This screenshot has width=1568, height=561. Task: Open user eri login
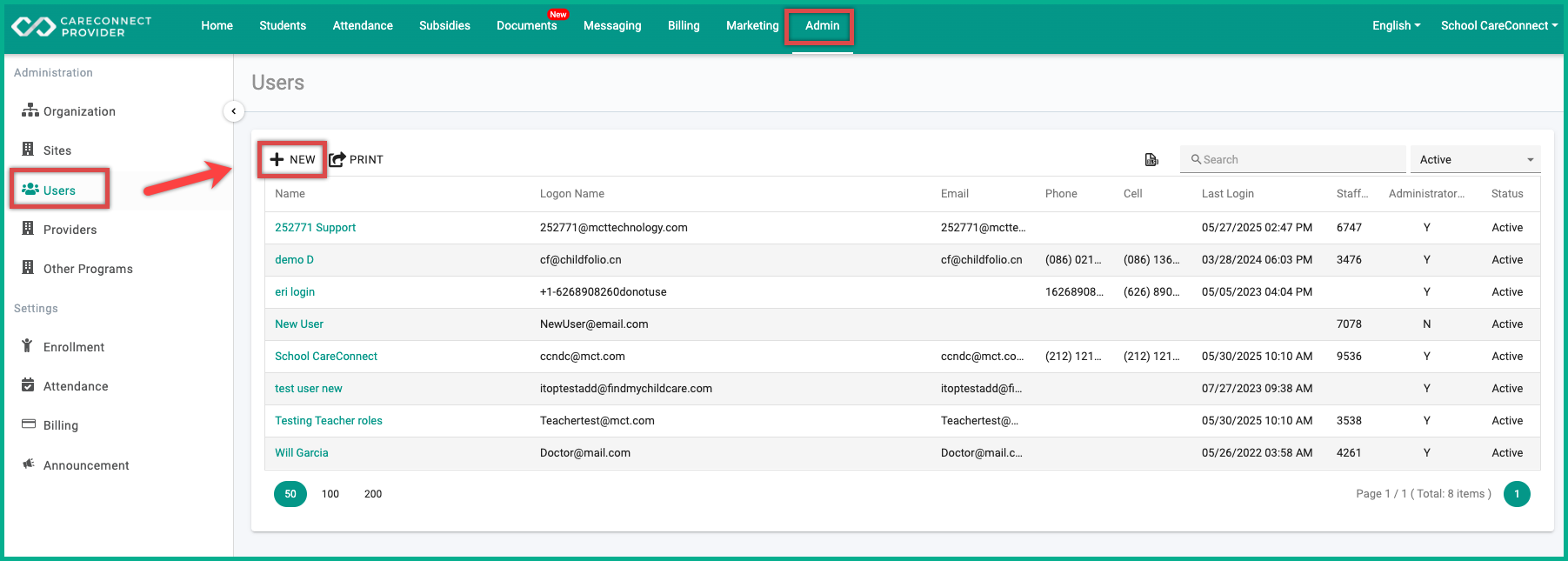pyautogui.click(x=295, y=291)
